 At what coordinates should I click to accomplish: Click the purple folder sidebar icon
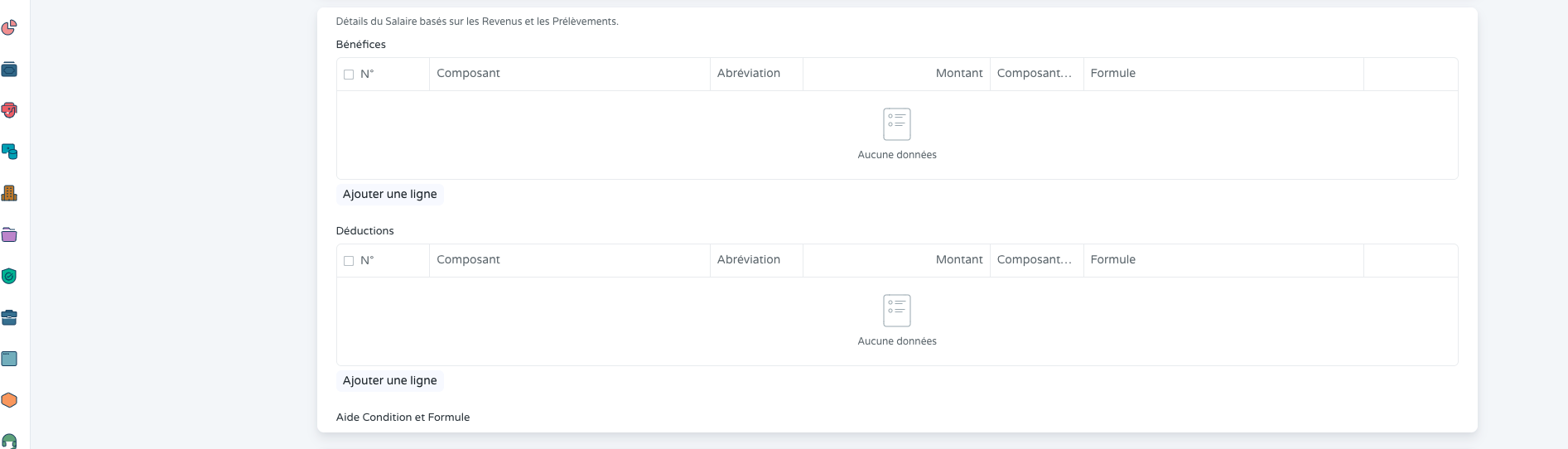pyautogui.click(x=9, y=234)
